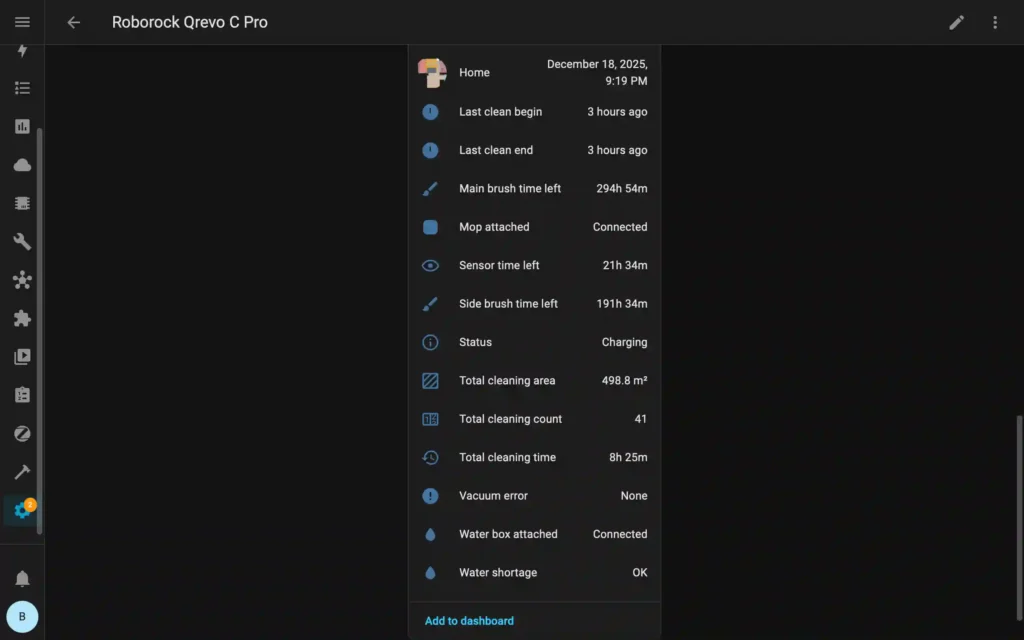Click the brush icon for Main brush time left
Screen dimensions: 1024x640
(x=430, y=188)
